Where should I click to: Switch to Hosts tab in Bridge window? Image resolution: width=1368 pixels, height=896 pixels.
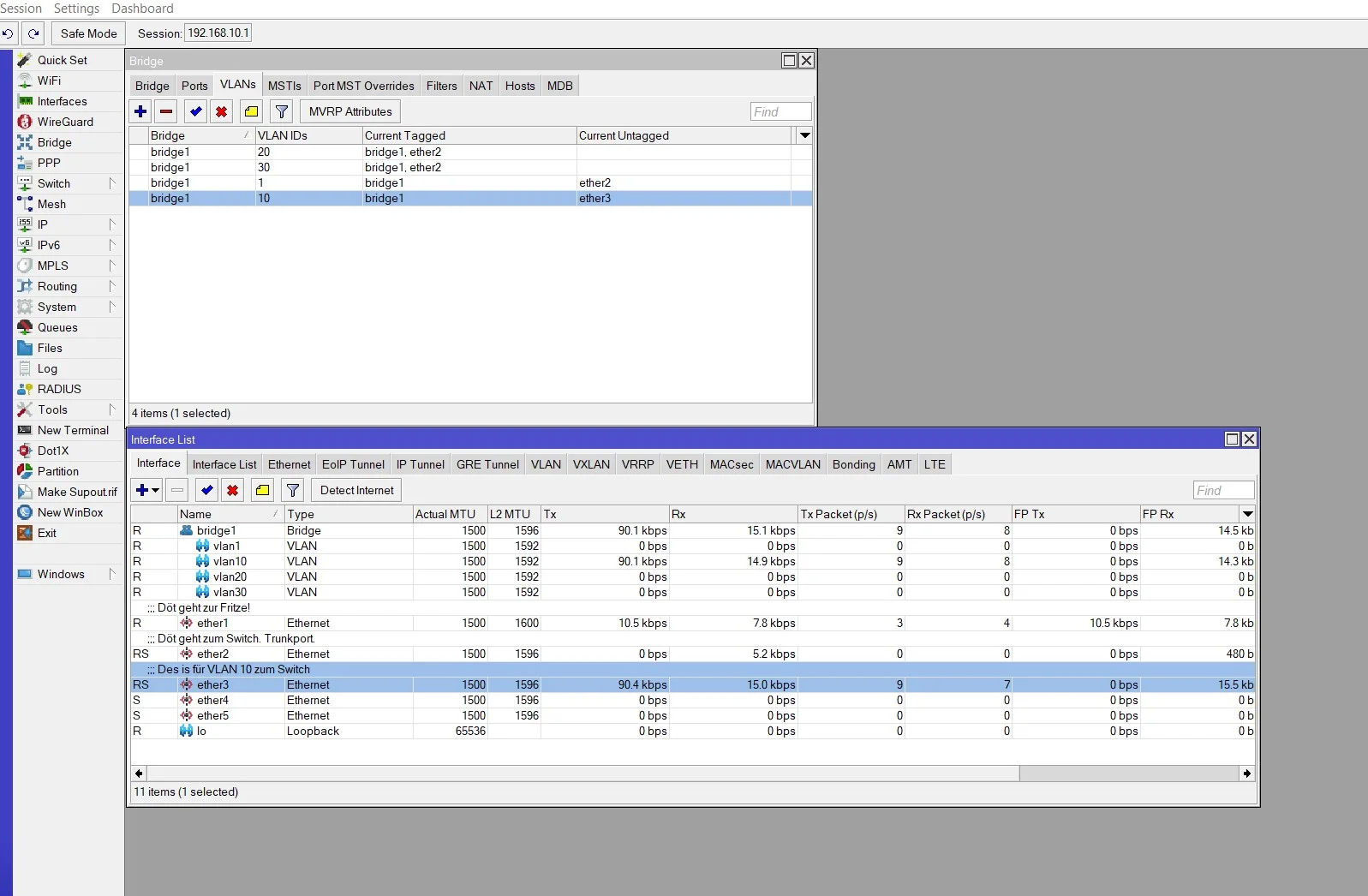520,86
